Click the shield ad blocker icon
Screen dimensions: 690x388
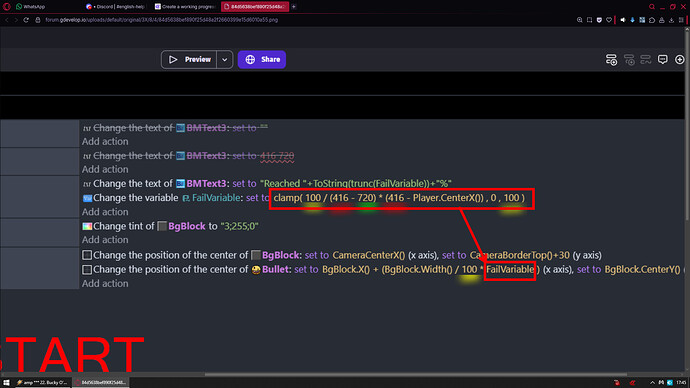[599, 20]
